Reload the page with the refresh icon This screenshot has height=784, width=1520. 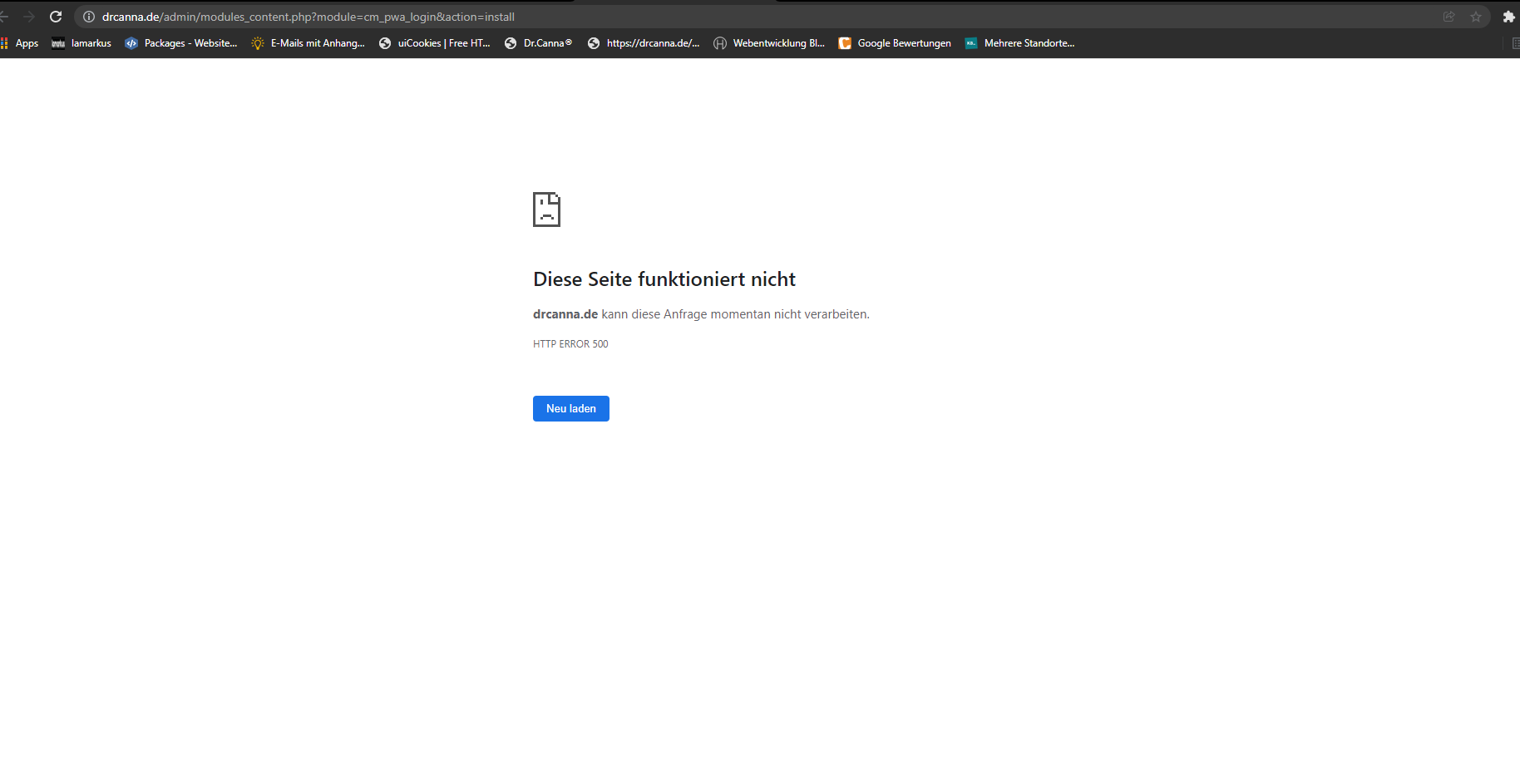click(x=56, y=17)
